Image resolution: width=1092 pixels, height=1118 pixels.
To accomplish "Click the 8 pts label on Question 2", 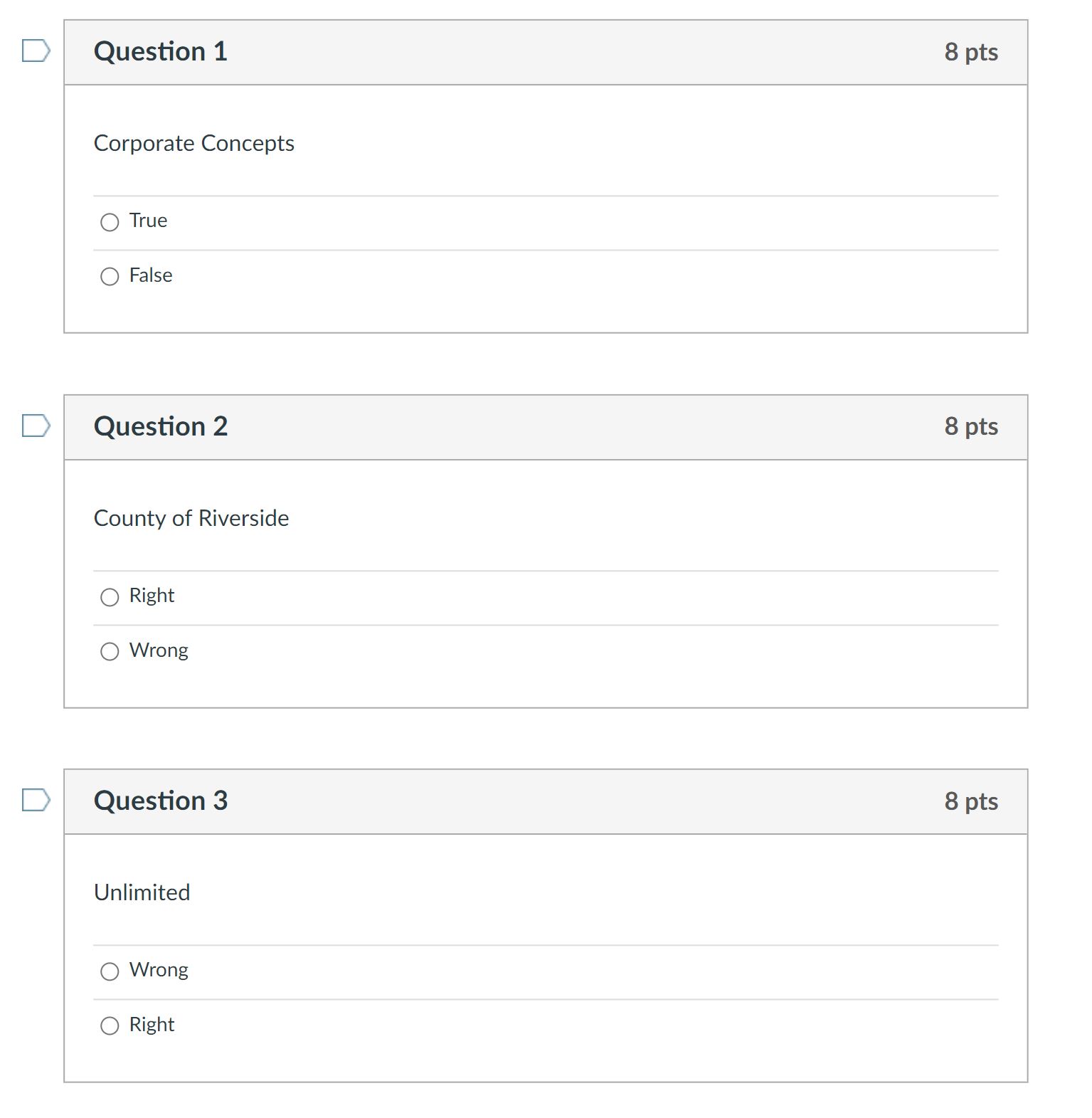I will point(971,426).
